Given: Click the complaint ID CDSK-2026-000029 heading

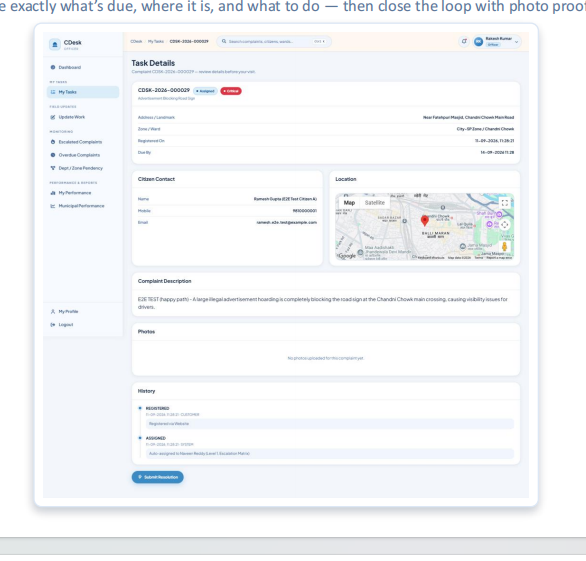Looking at the screenshot, I should pos(164,90).
